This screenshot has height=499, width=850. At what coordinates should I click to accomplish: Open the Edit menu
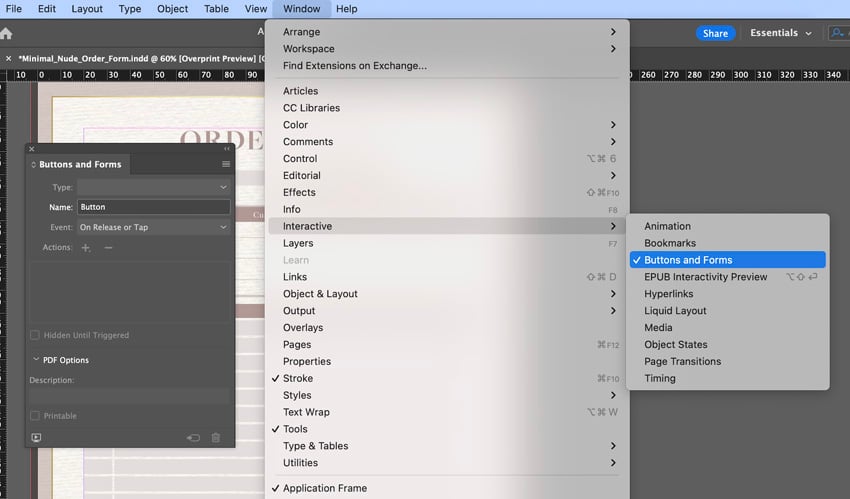tap(47, 9)
